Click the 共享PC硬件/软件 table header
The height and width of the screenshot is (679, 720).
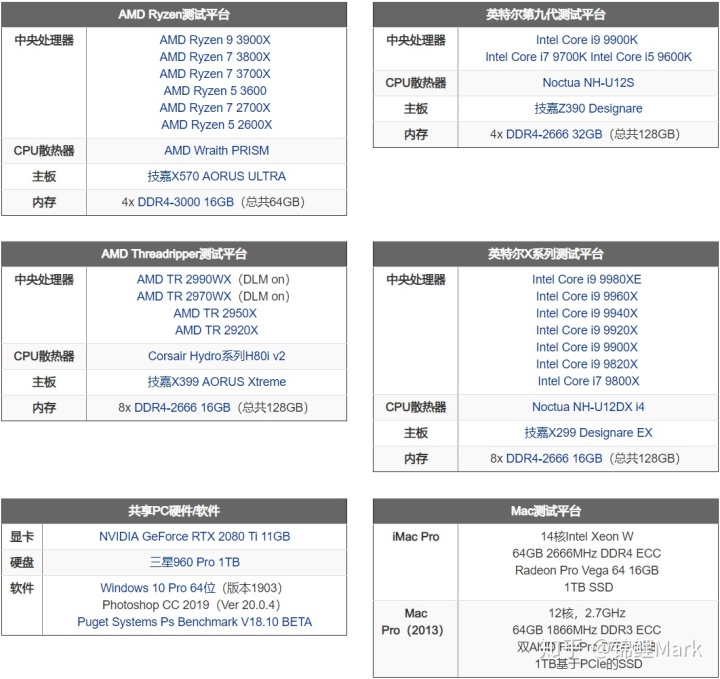174,511
